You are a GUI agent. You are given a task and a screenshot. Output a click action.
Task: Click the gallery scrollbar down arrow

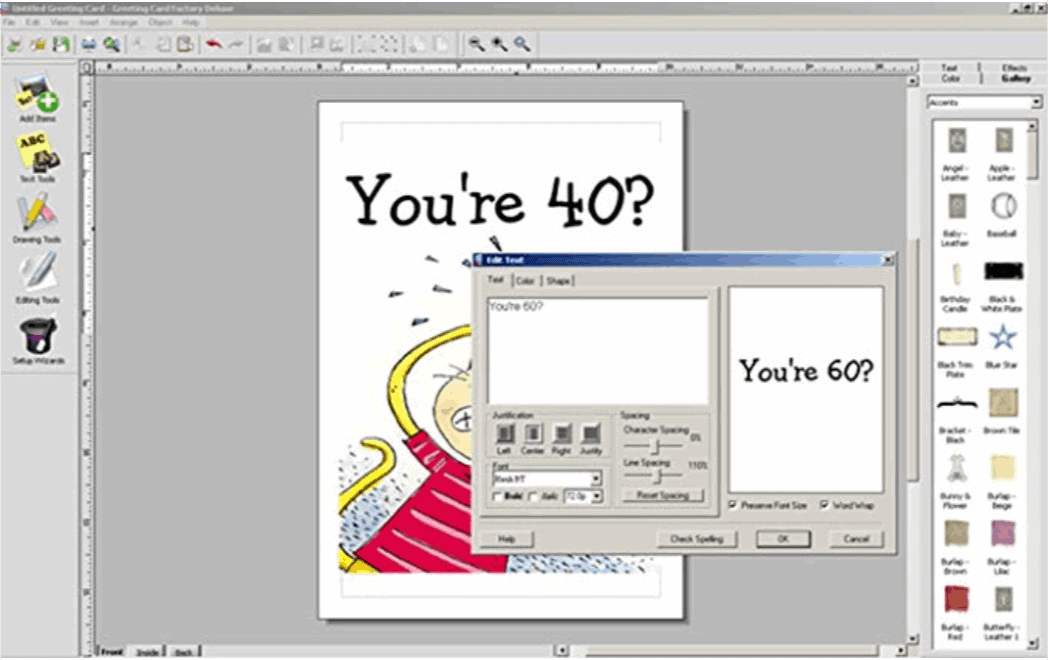point(1033,643)
